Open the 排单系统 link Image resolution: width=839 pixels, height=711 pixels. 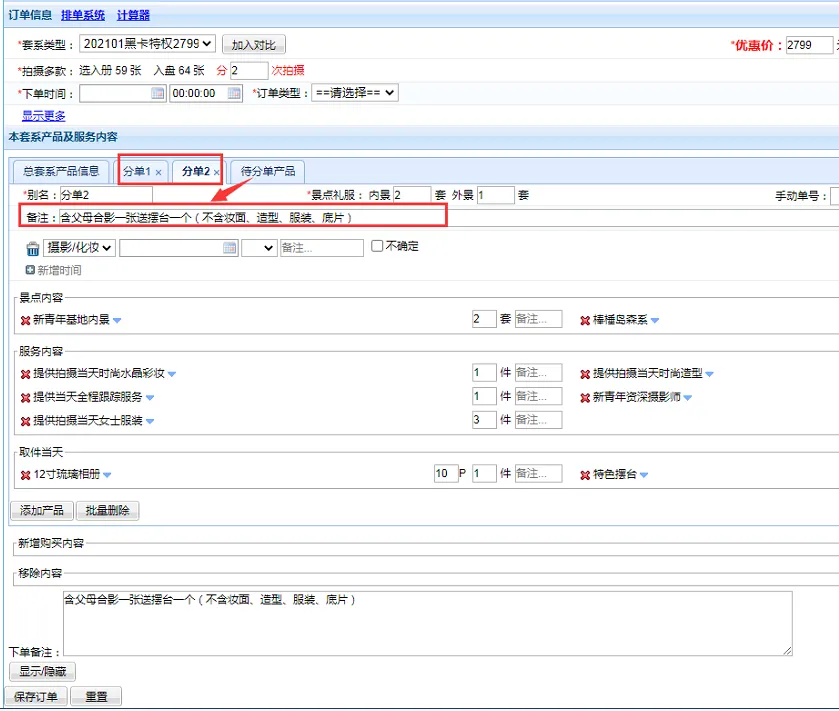point(81,15)
